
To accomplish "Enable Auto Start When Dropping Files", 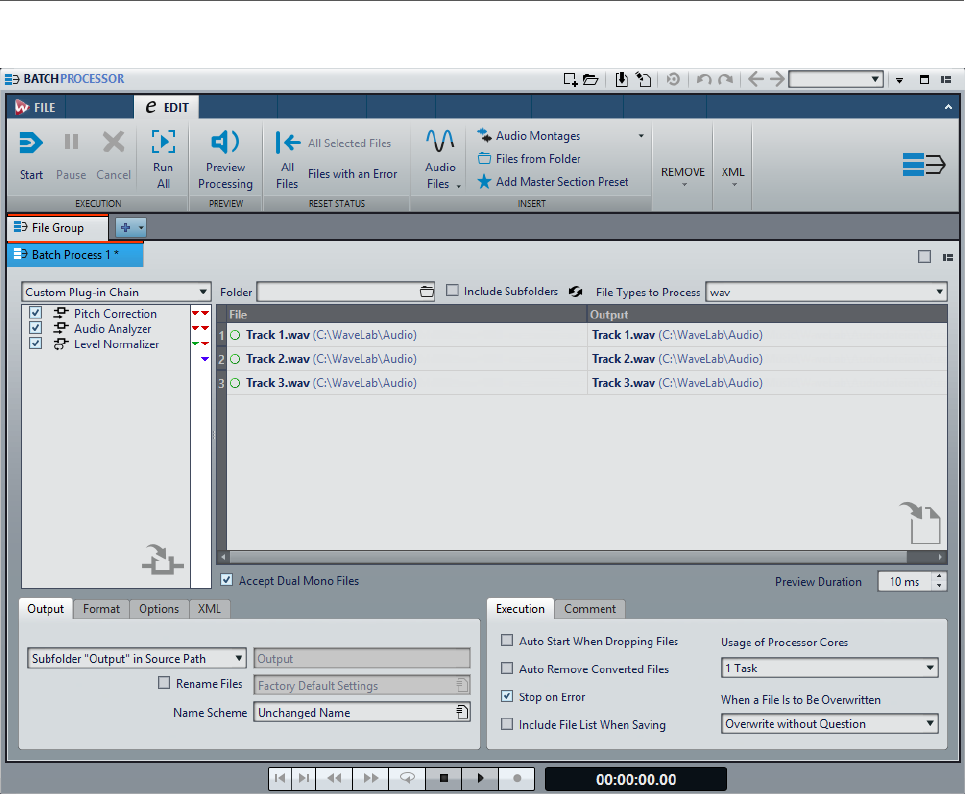I will 507,641.
